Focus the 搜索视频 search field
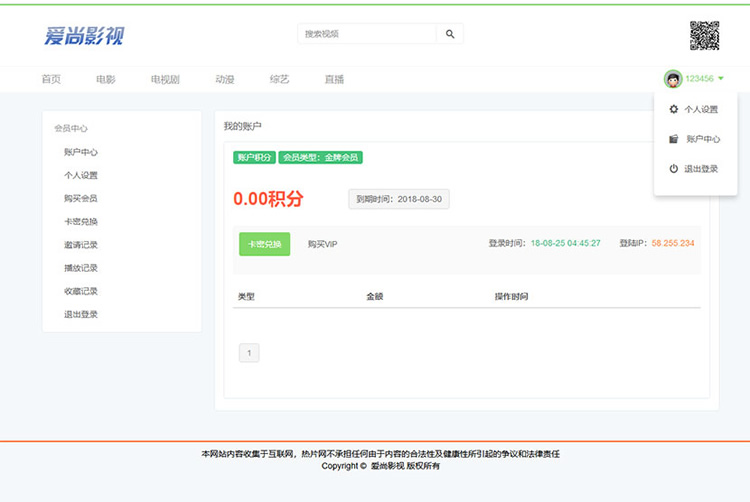Viewport: 750px width, 502px height. (367, 34)
